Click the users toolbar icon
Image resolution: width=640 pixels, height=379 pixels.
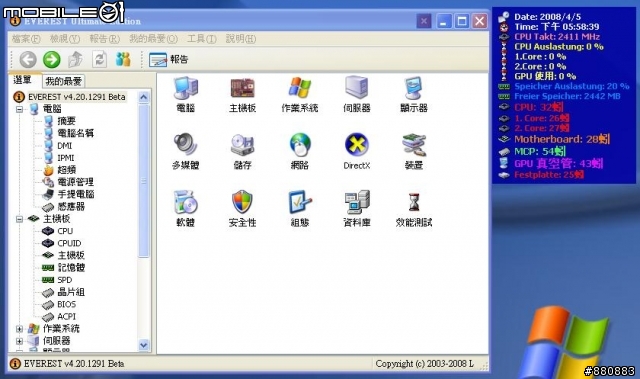tap(123, 60)
